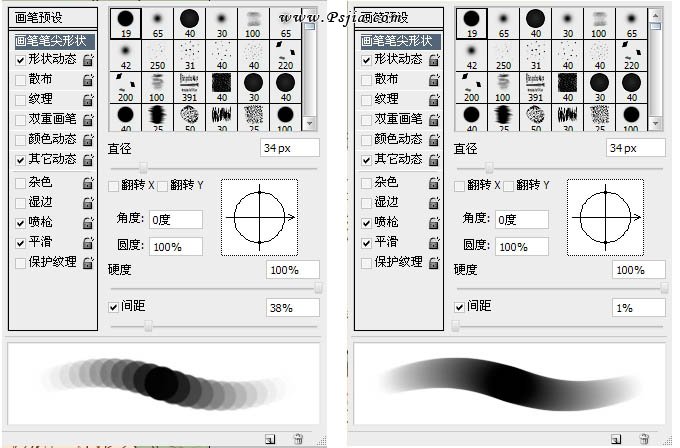Image resolution: width=680 pixels, height=448 pixels.
Task: Toggle lock icon next to 保护纹理 in left panel
Action: click(x=88, y=263)
